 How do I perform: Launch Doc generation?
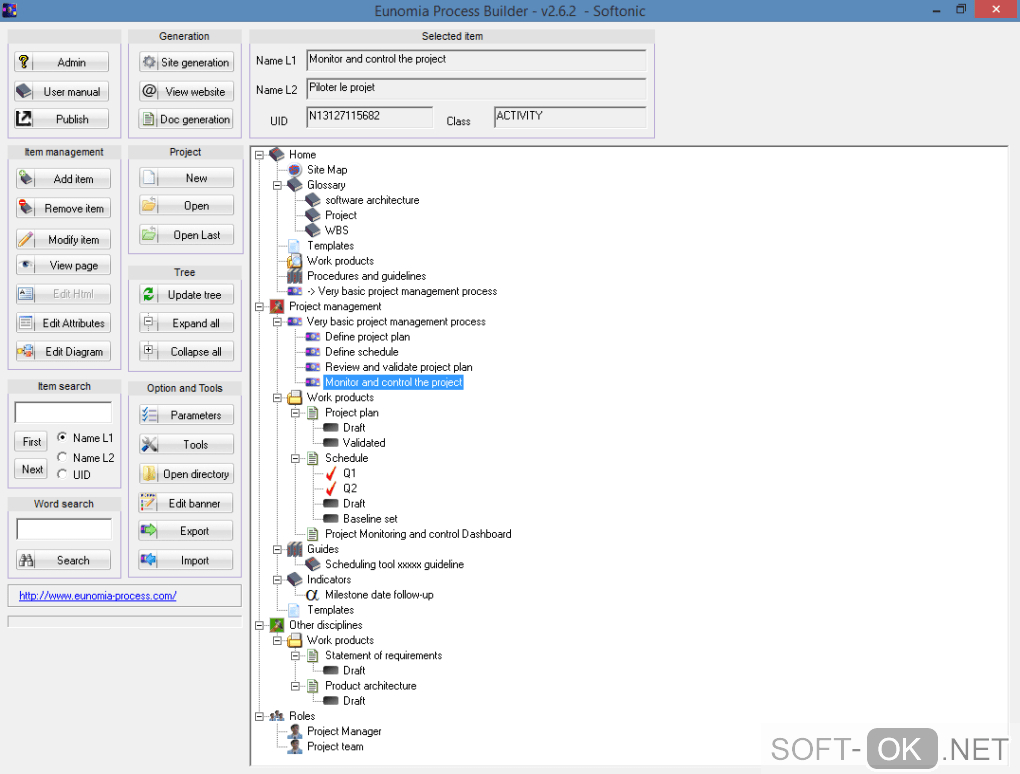(x=186, y=119)
